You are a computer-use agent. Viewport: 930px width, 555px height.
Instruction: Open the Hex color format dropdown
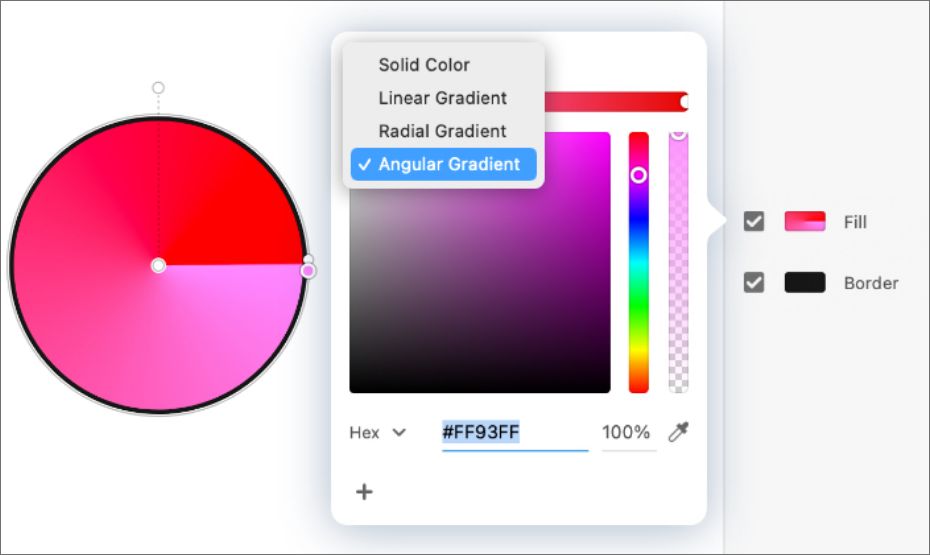tap(378, 433)
